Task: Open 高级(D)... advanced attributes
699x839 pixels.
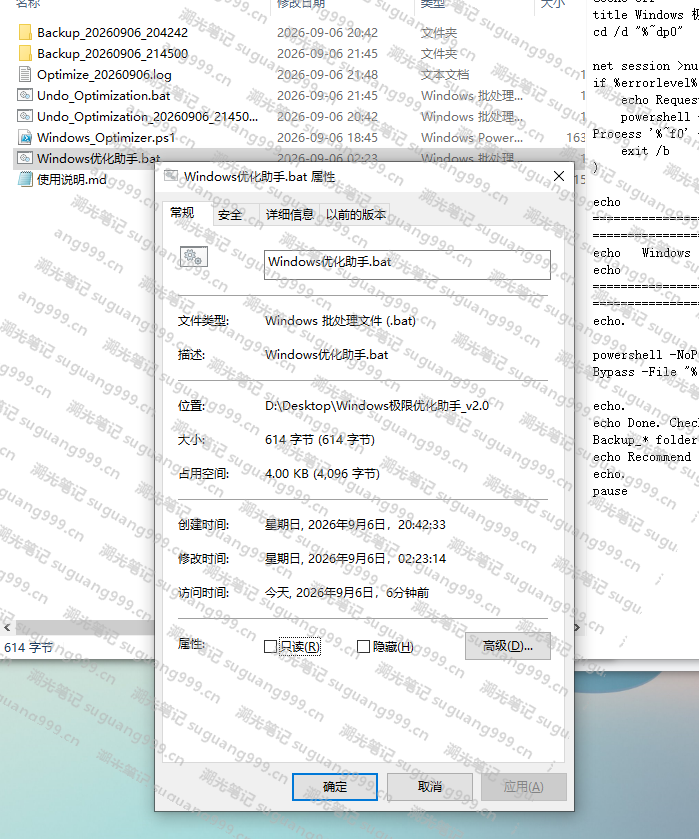Action: (x=507, y=646)
